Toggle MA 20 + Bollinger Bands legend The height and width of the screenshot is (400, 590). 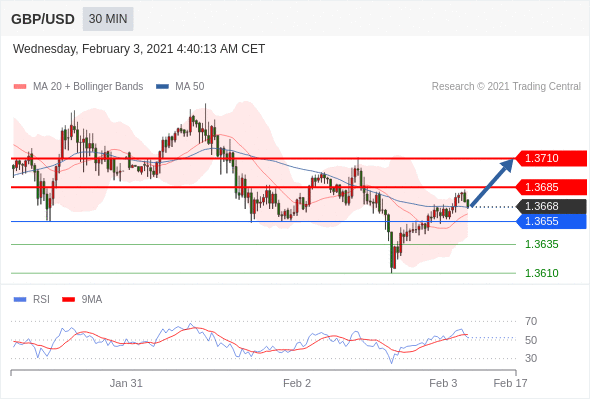click(78, 87)
